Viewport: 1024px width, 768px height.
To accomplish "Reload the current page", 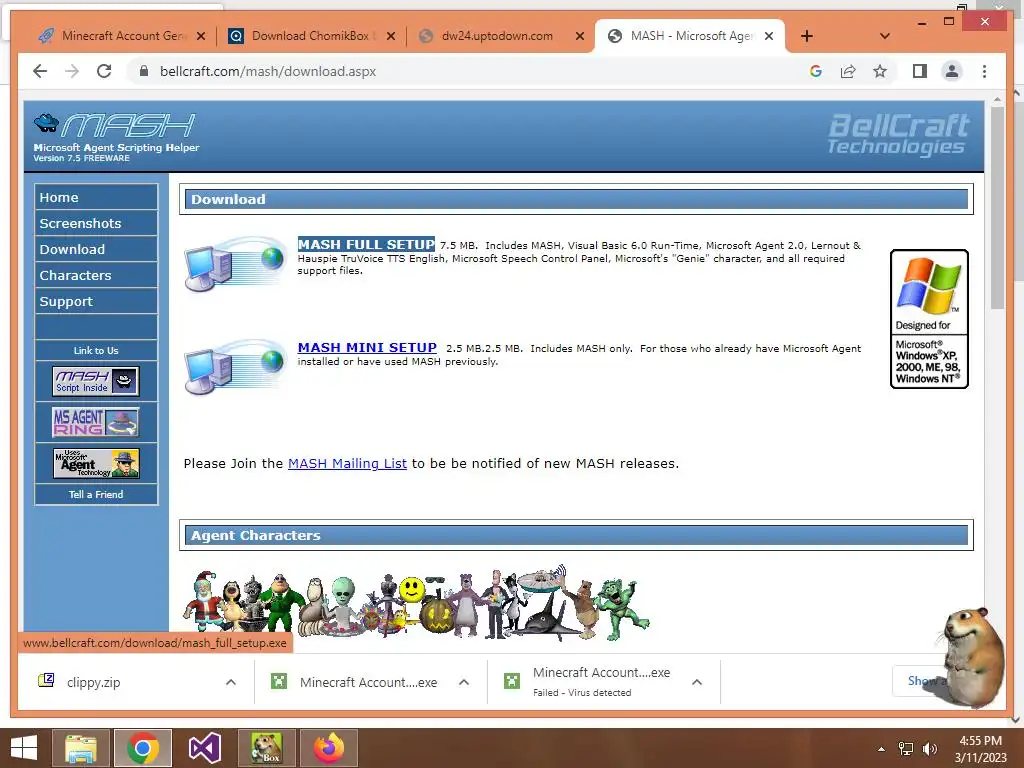I will click(x=104, y=71).
